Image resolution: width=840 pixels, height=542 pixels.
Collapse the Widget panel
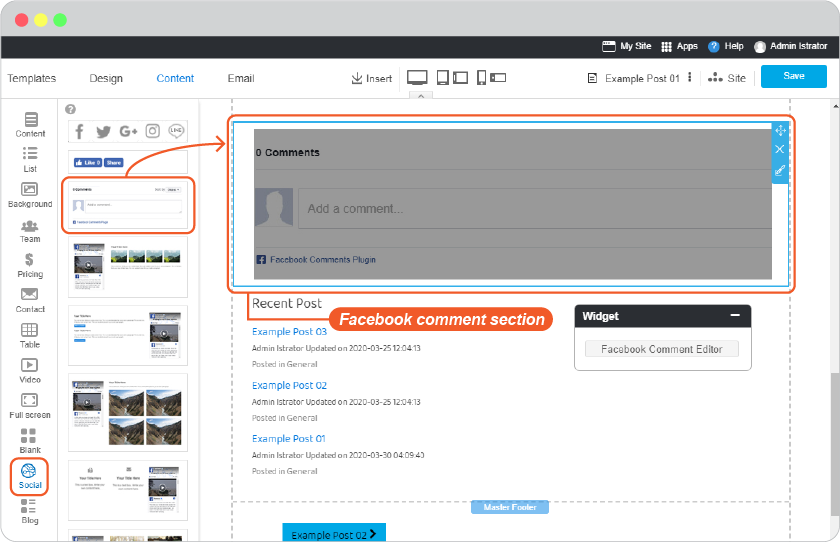pyautogui.click(x=735, y=315)
